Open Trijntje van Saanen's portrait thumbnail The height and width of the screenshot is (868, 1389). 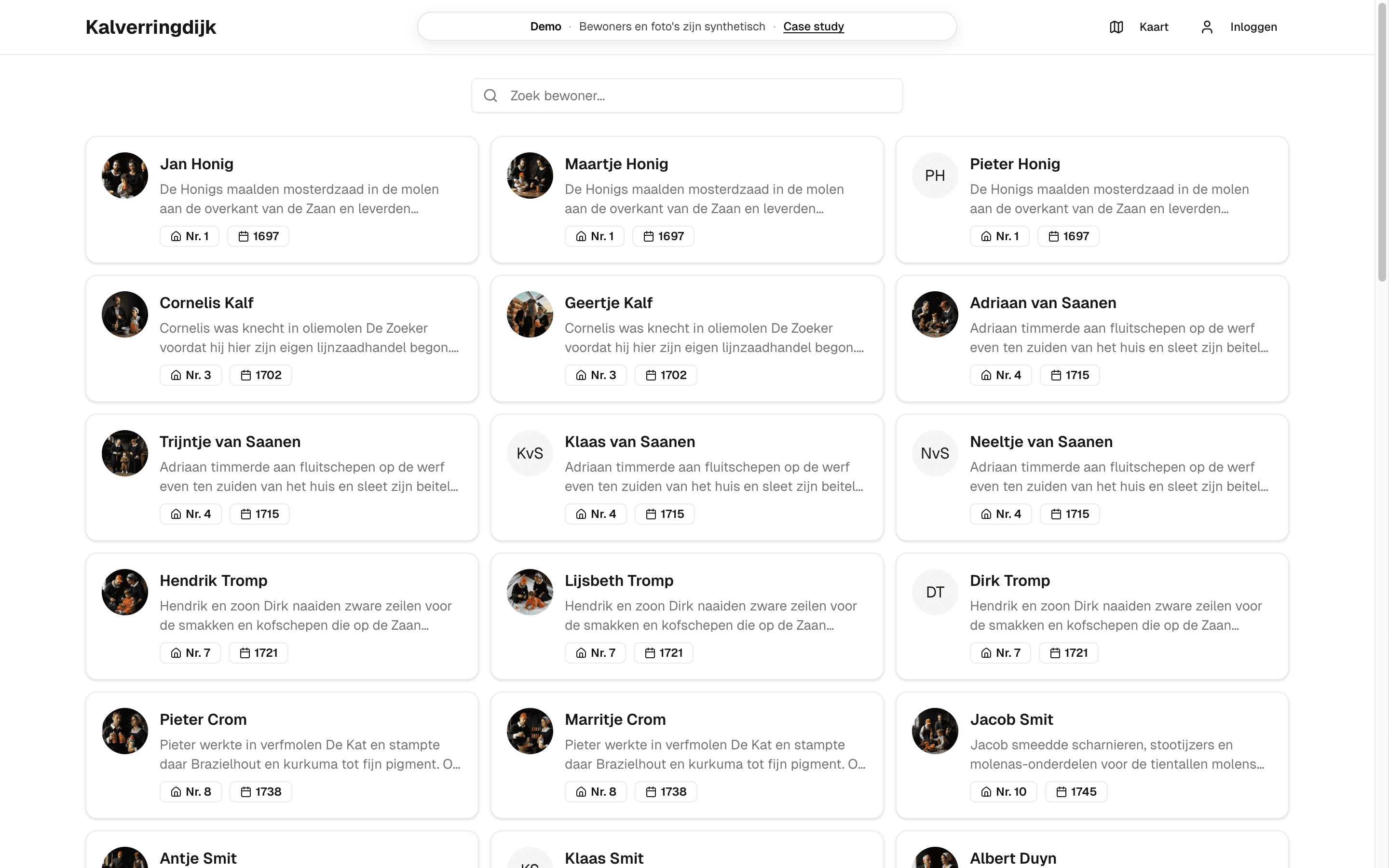pos(124,453)
